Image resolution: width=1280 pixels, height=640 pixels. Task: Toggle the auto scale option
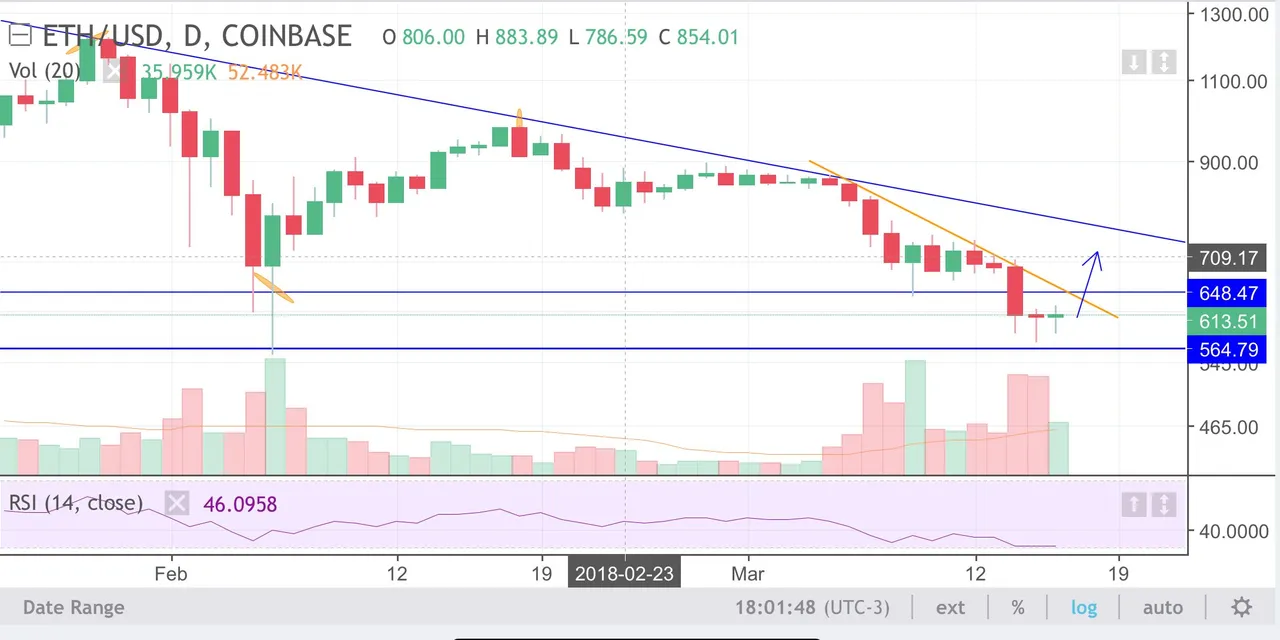[x=1162, y=607]
